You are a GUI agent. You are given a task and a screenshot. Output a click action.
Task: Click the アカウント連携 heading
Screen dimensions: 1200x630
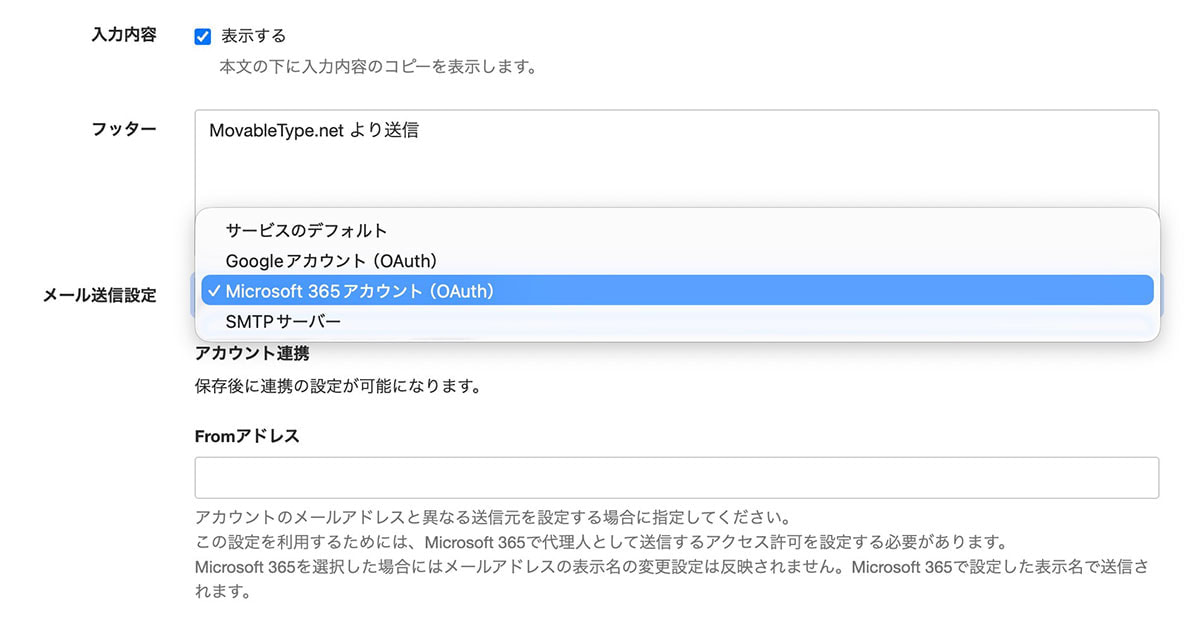pyautogui.click(x=251, y=353)
